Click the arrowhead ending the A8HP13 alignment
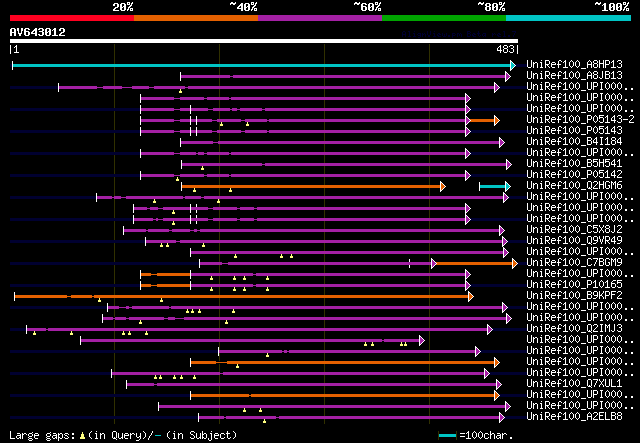Image resolution: width=640 pixels, height=443 pixels. point(513,65)
